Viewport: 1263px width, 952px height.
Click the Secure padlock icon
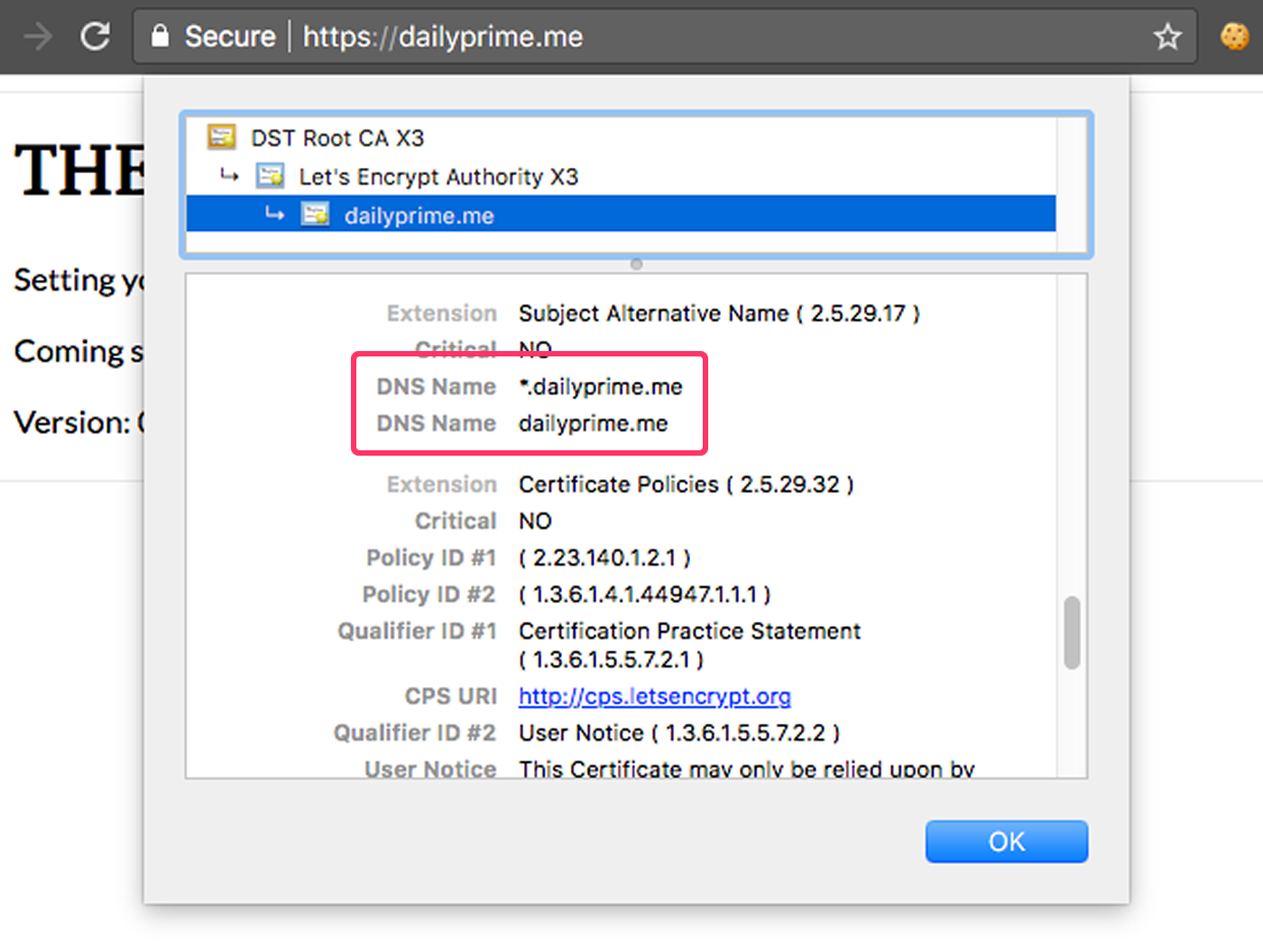(161, 36)
